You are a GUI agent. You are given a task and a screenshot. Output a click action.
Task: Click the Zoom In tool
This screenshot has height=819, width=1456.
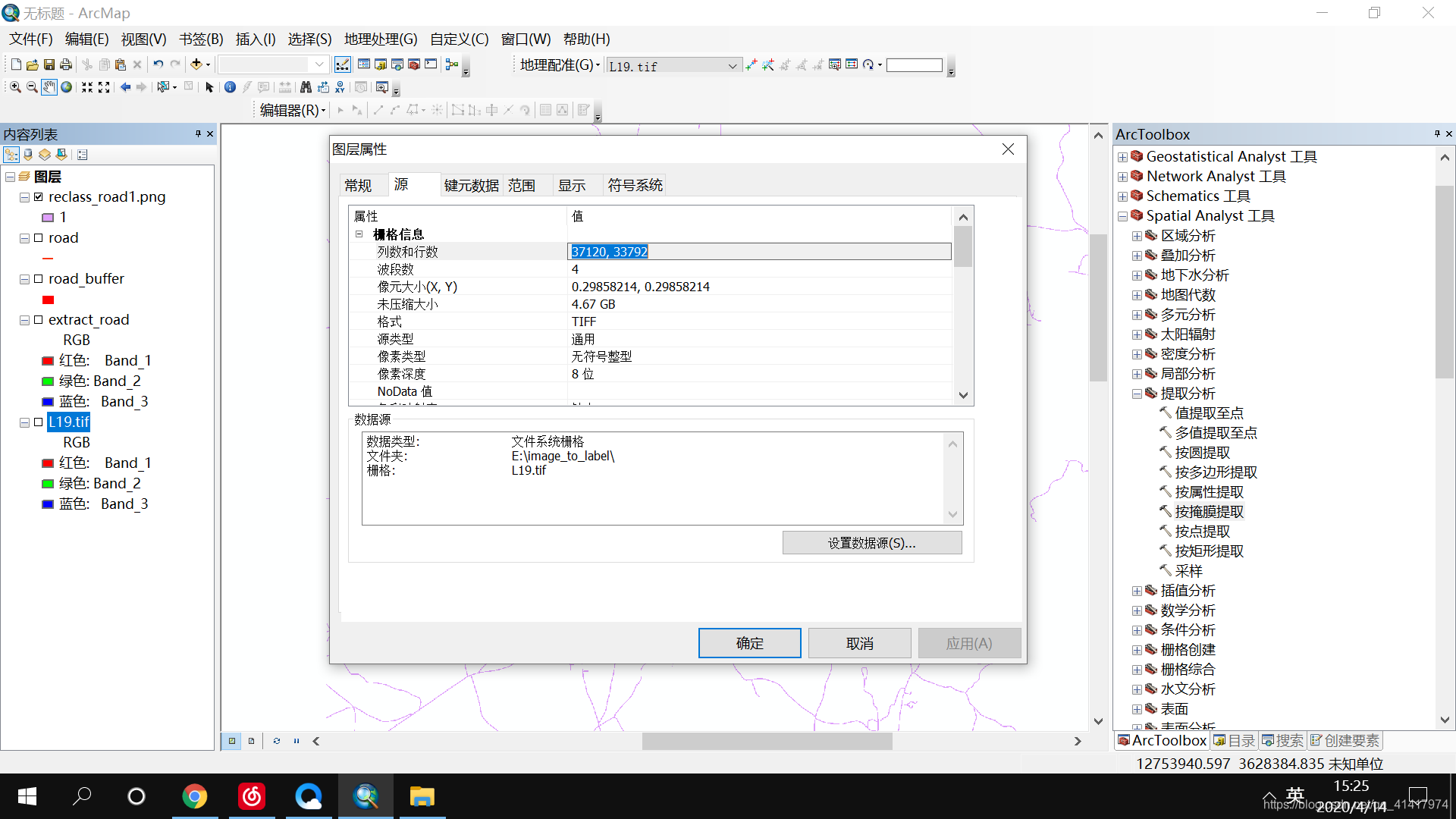[14, 87]
